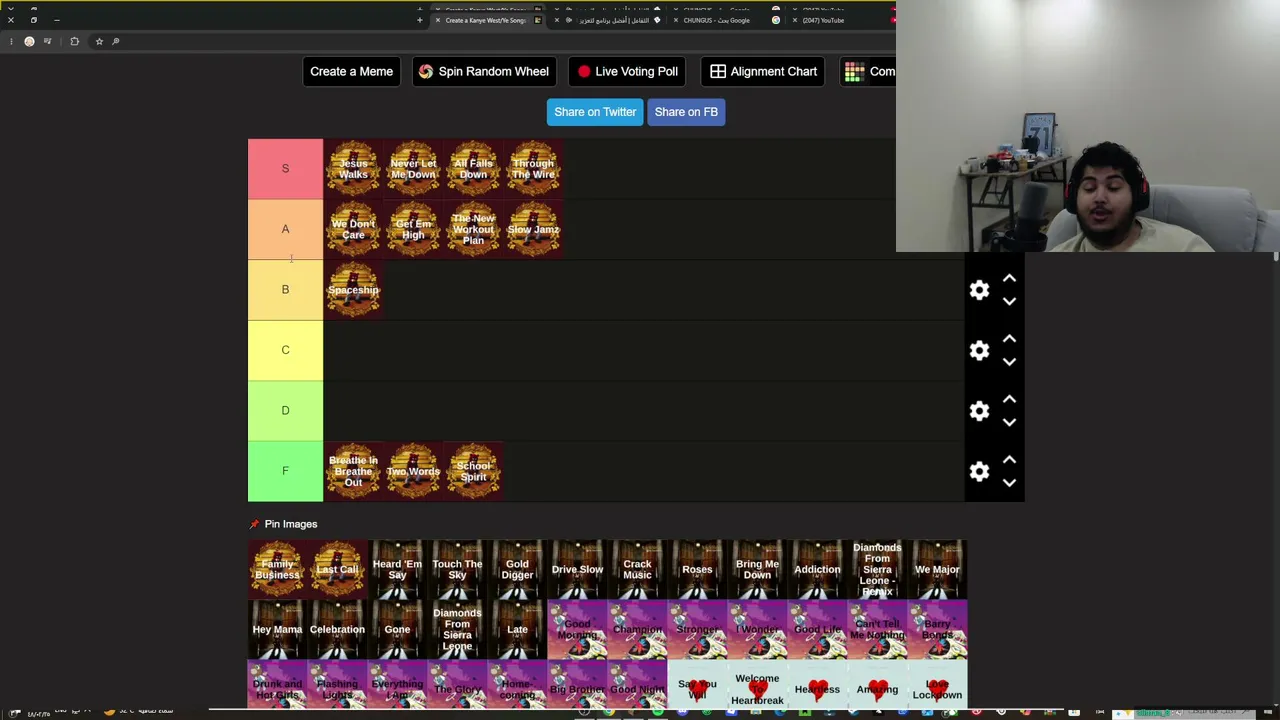The width and height of the screenshot is (1280, 720).
Task: Click the red S tier label
Action: 285,169
